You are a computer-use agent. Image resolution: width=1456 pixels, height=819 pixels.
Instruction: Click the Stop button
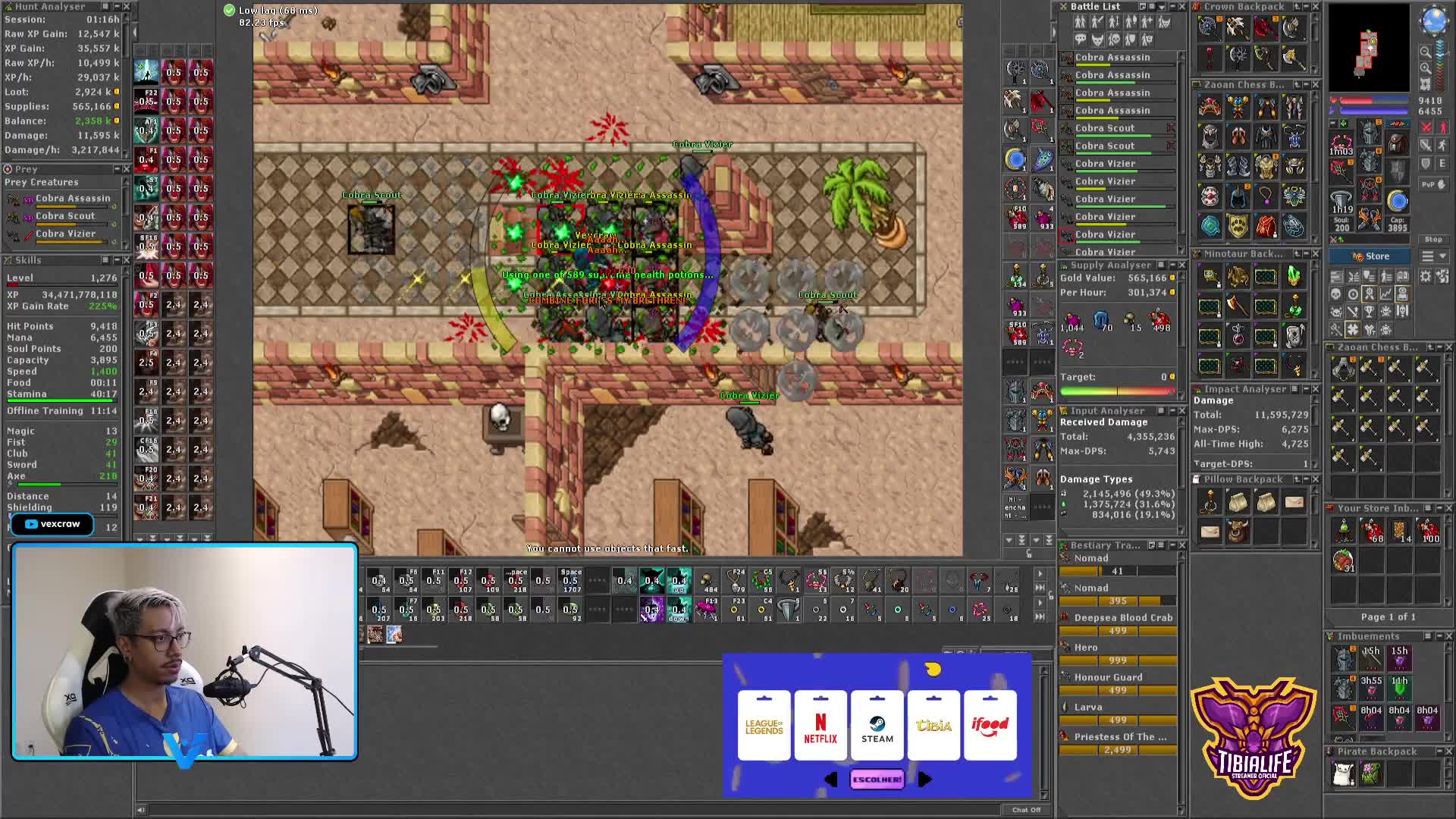[1434, 239]
